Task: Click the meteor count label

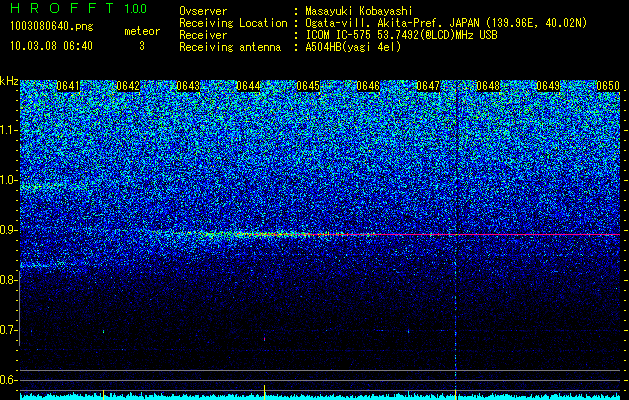Action: (142, 31)
